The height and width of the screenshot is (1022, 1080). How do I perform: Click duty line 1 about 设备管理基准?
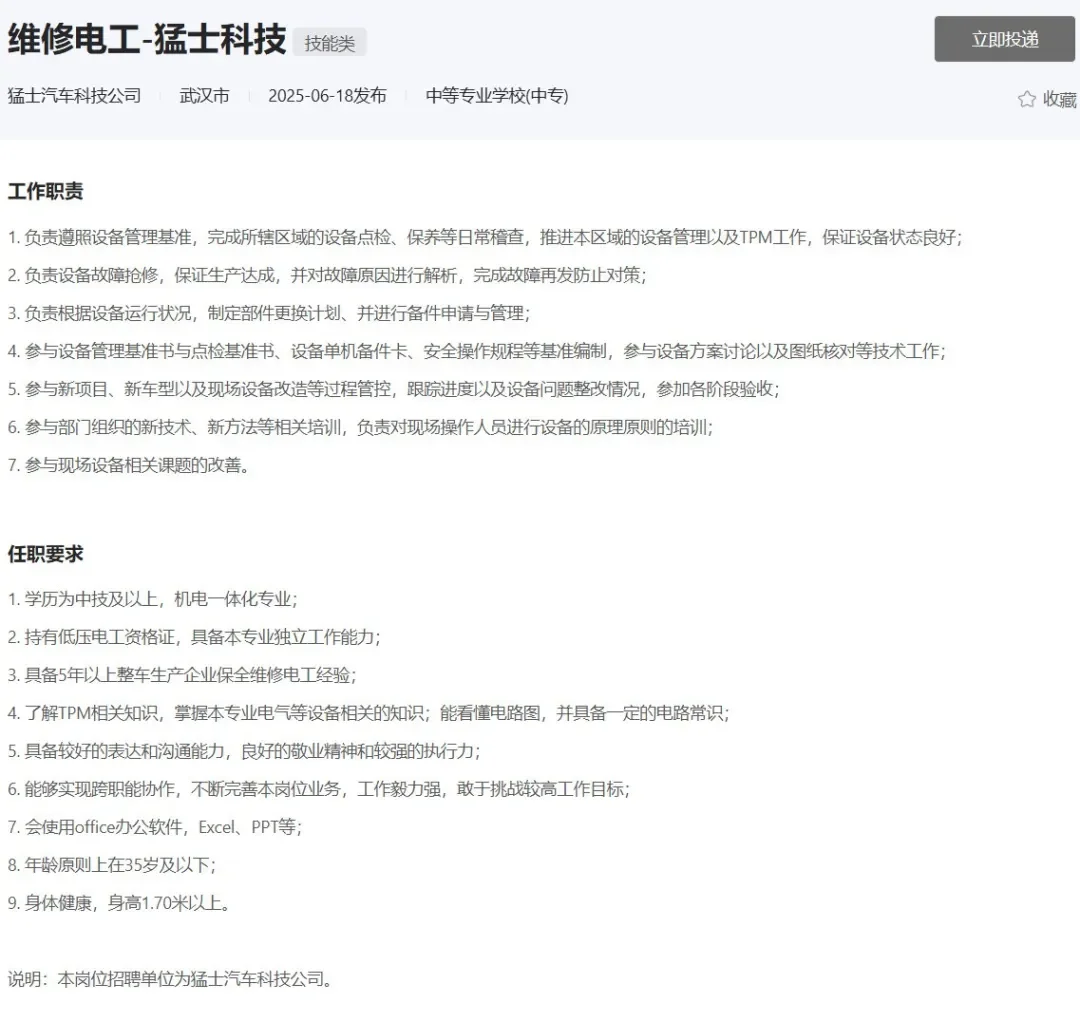click(485, 238)
